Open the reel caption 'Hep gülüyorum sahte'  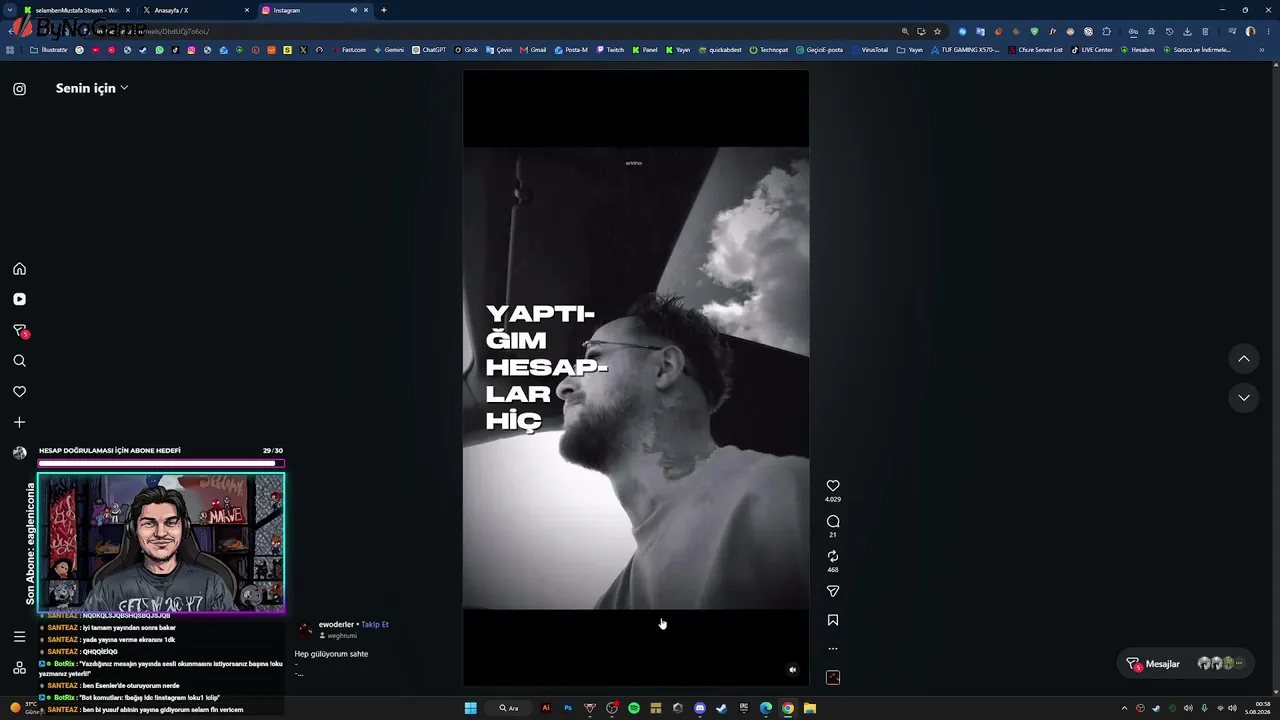tap(331, 654)
